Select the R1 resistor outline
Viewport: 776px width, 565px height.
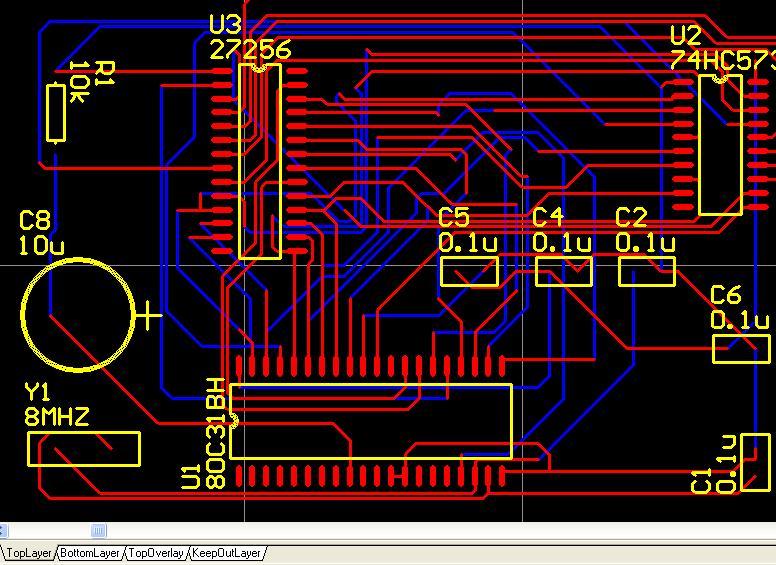[56, 113]
